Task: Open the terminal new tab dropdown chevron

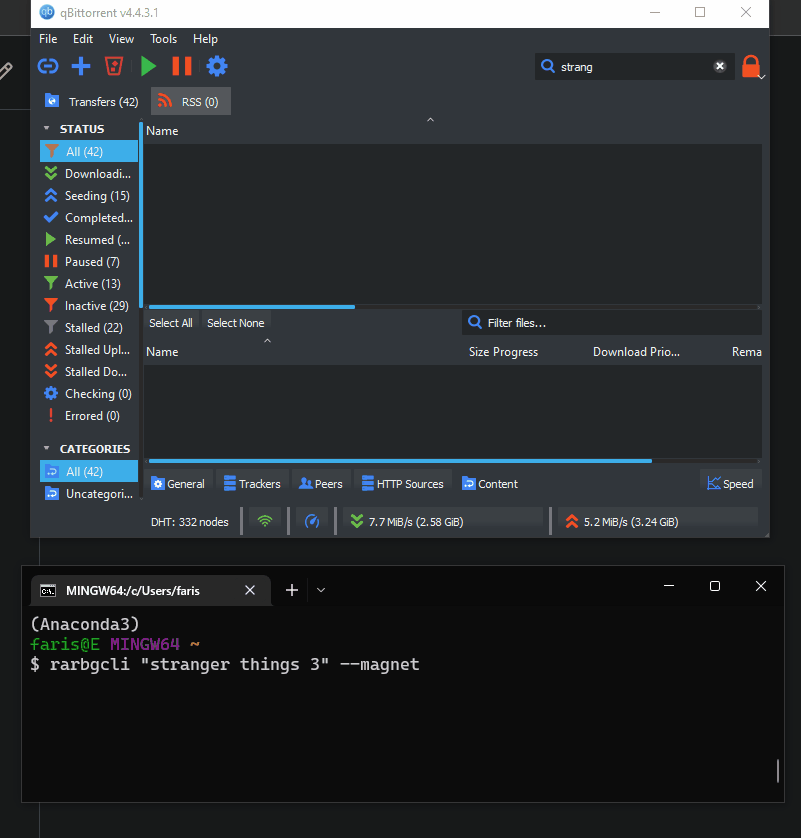Action: (x=321, y=590)
